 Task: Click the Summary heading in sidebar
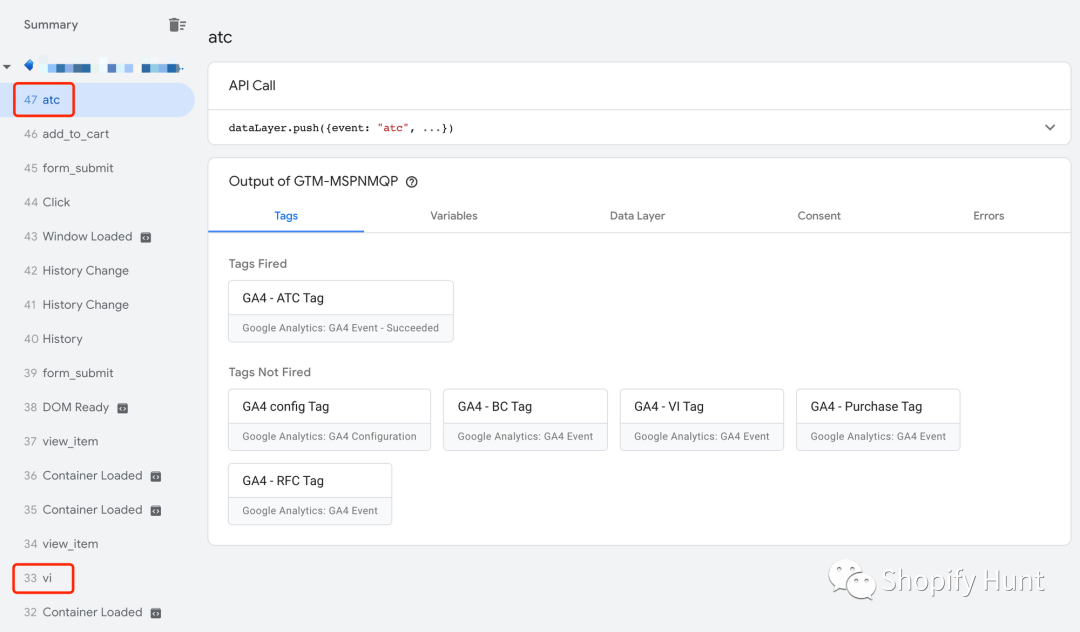coord(51,25)
